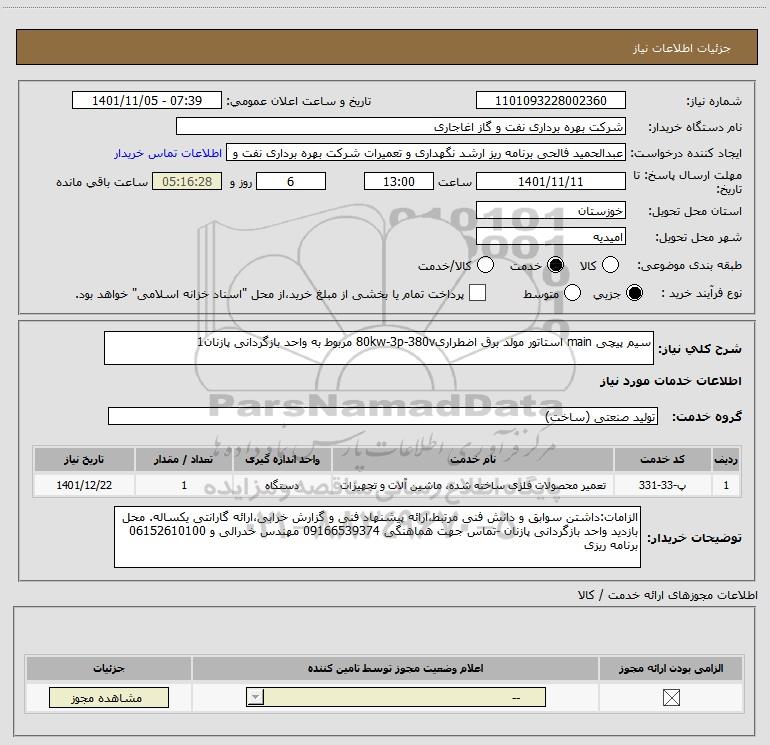Image resolution: width=770 pixels, height=745 pixels.
Task: Open the اطلاعات تماس خریدار link
Action: pos(168,153)
